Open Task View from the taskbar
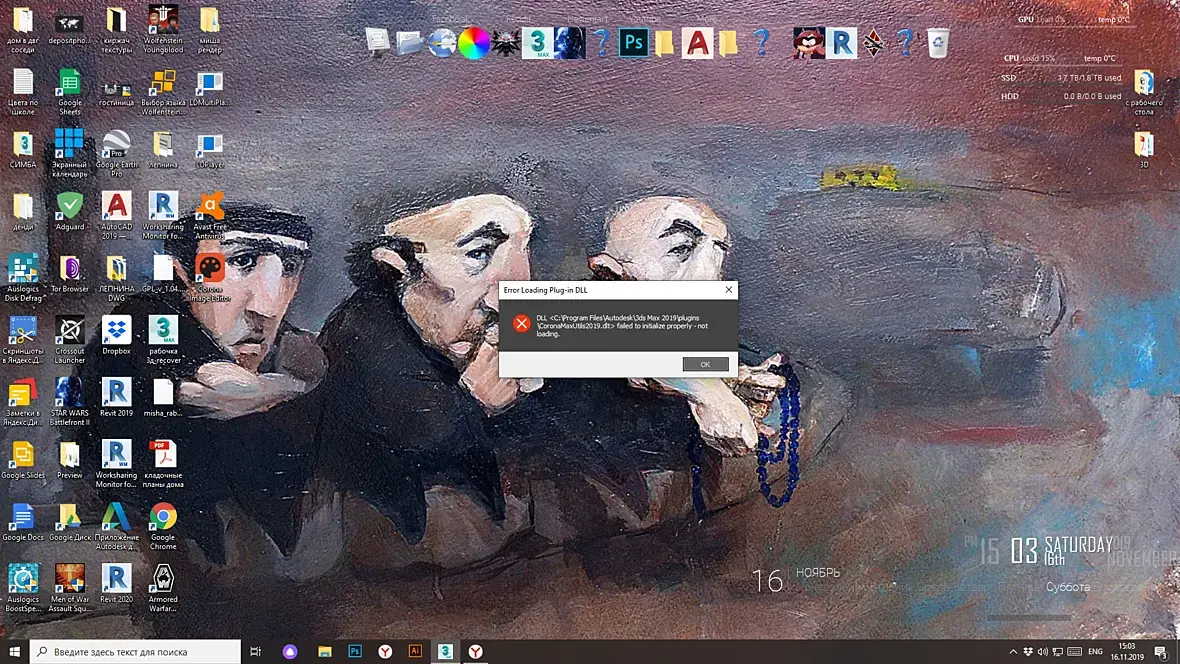 [256, 652]
